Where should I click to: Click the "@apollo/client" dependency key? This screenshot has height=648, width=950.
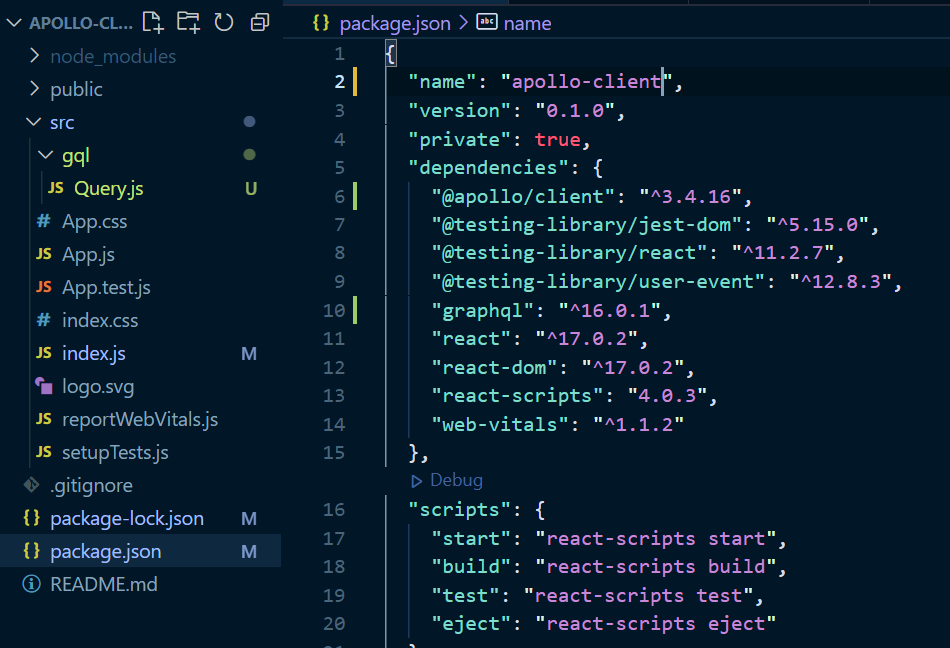coord(524,197)
